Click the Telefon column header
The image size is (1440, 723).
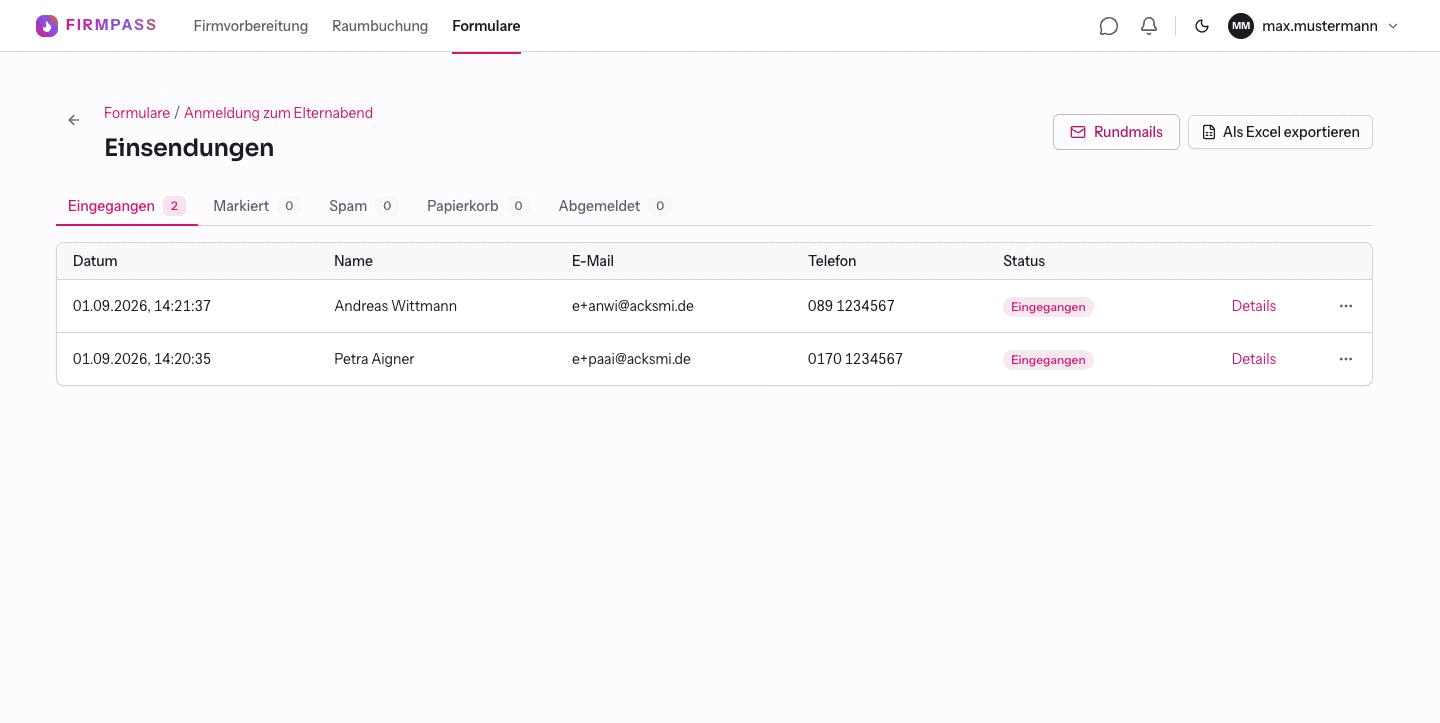(832, 261)
